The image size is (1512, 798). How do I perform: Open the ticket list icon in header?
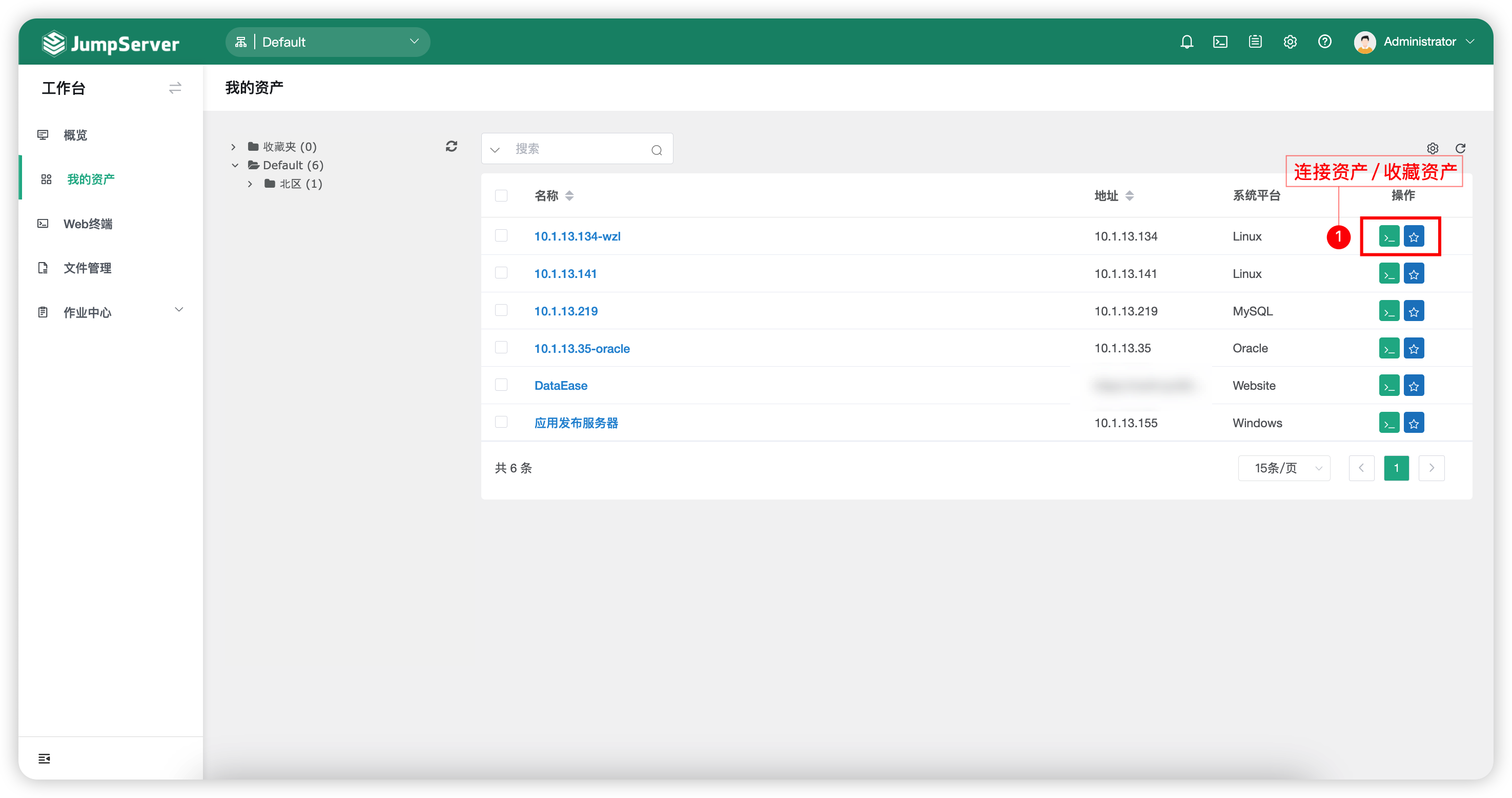pos(1255,42)
